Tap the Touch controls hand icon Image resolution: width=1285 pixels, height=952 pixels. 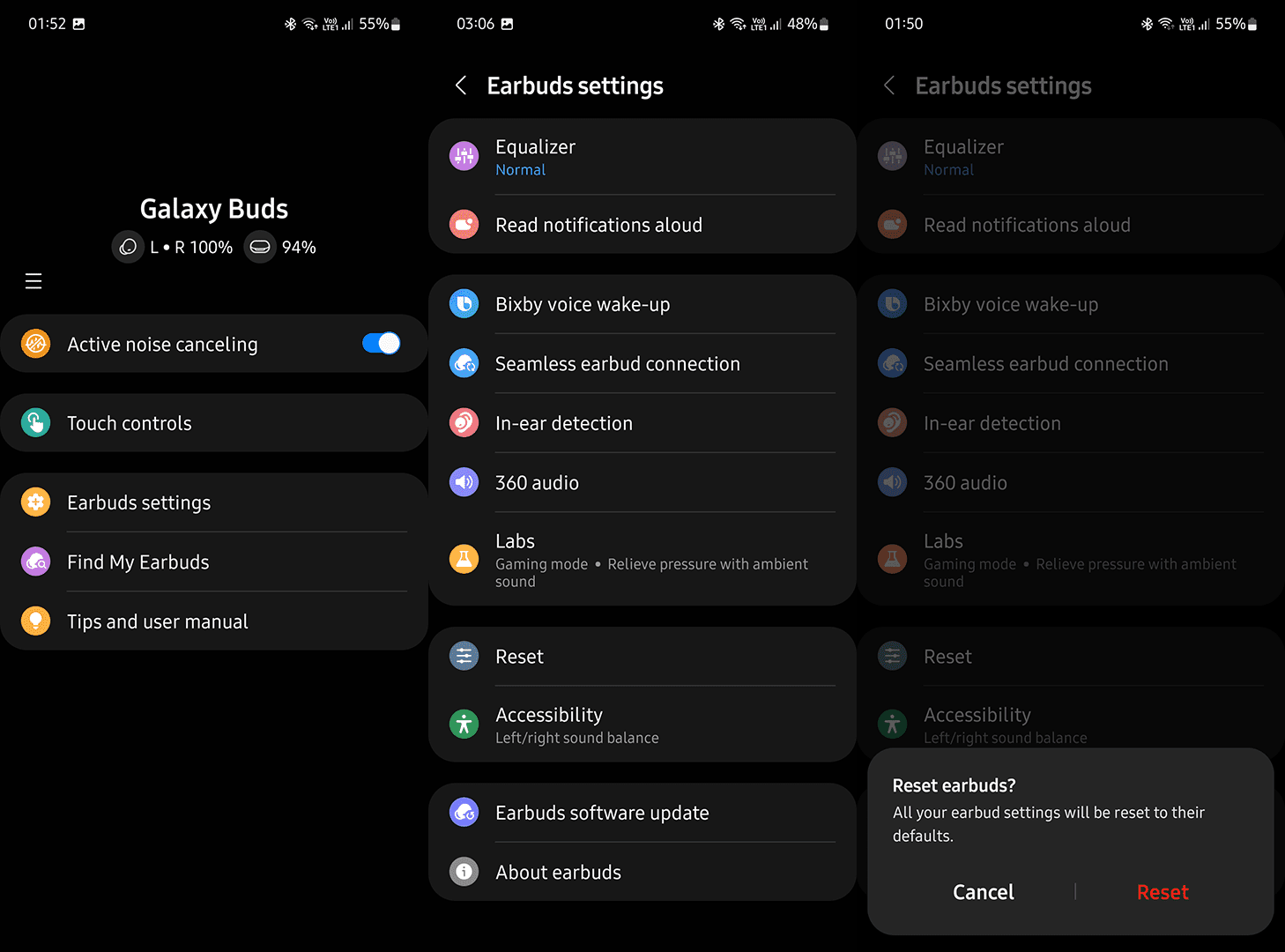pos(36,423)
